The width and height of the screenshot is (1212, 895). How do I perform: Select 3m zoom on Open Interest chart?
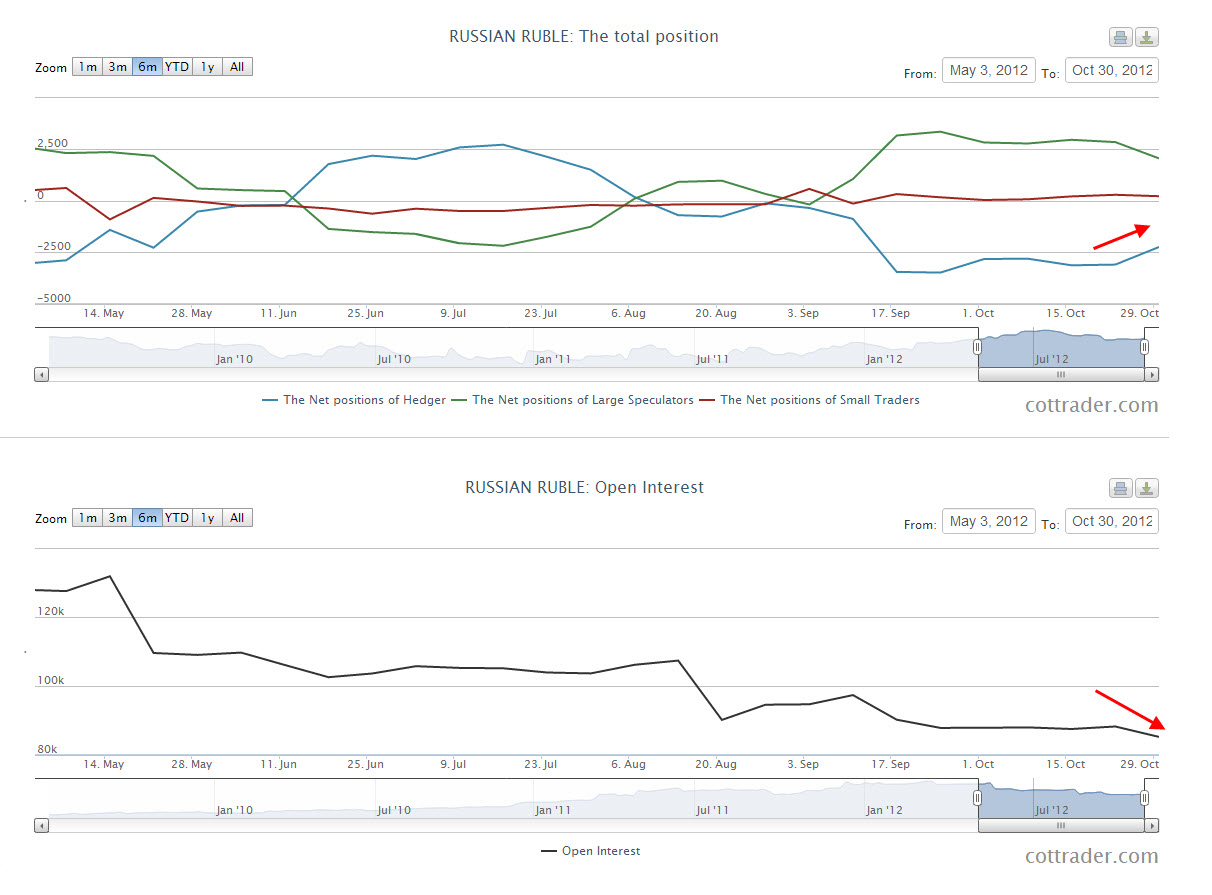coord(118,518)
